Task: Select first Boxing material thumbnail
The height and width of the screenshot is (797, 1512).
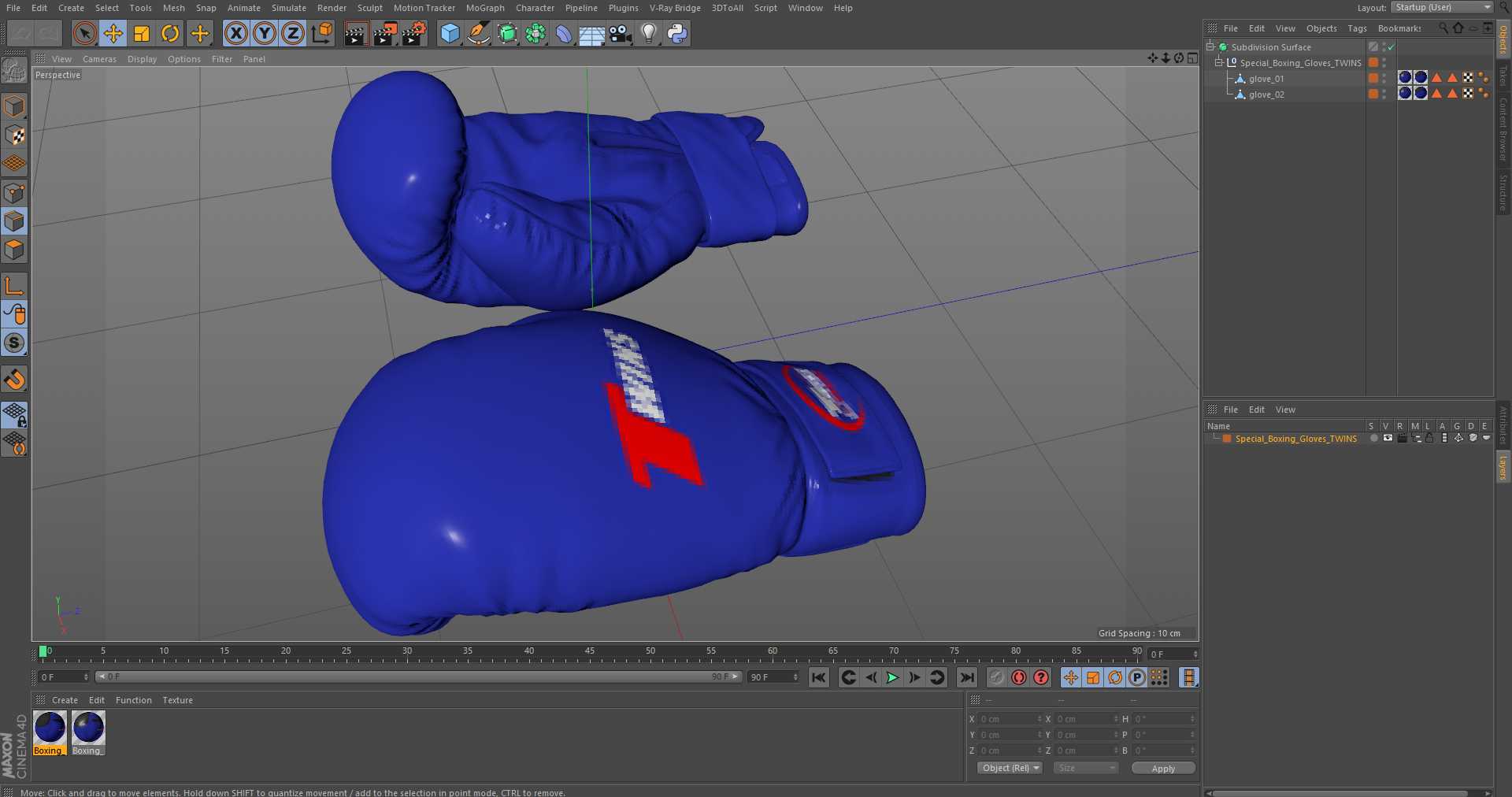Action: (50, 733)
